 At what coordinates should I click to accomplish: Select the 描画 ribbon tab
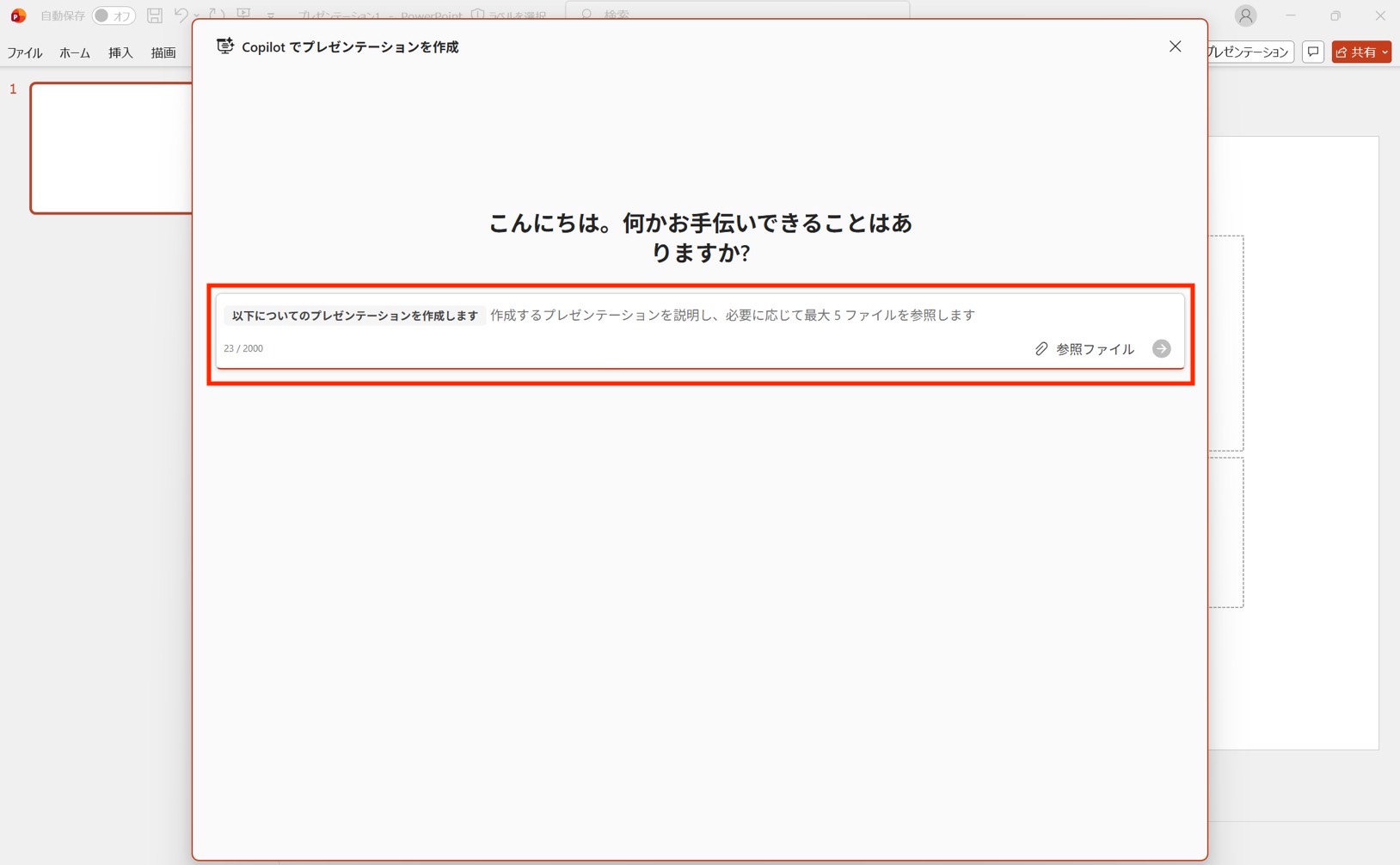point(163,52)
